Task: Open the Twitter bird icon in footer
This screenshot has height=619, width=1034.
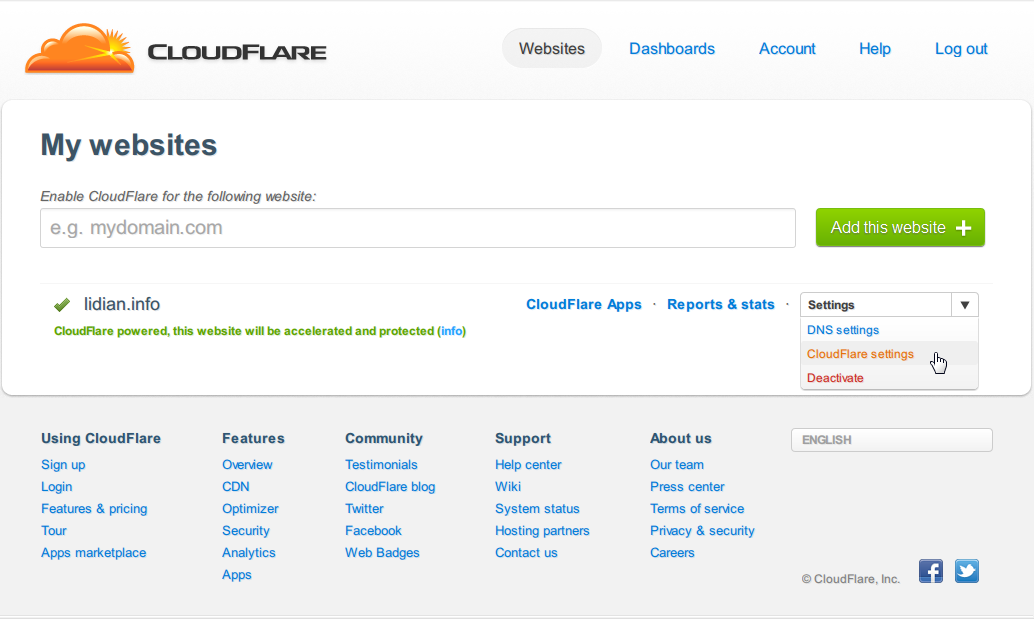Action: (966, 571)
